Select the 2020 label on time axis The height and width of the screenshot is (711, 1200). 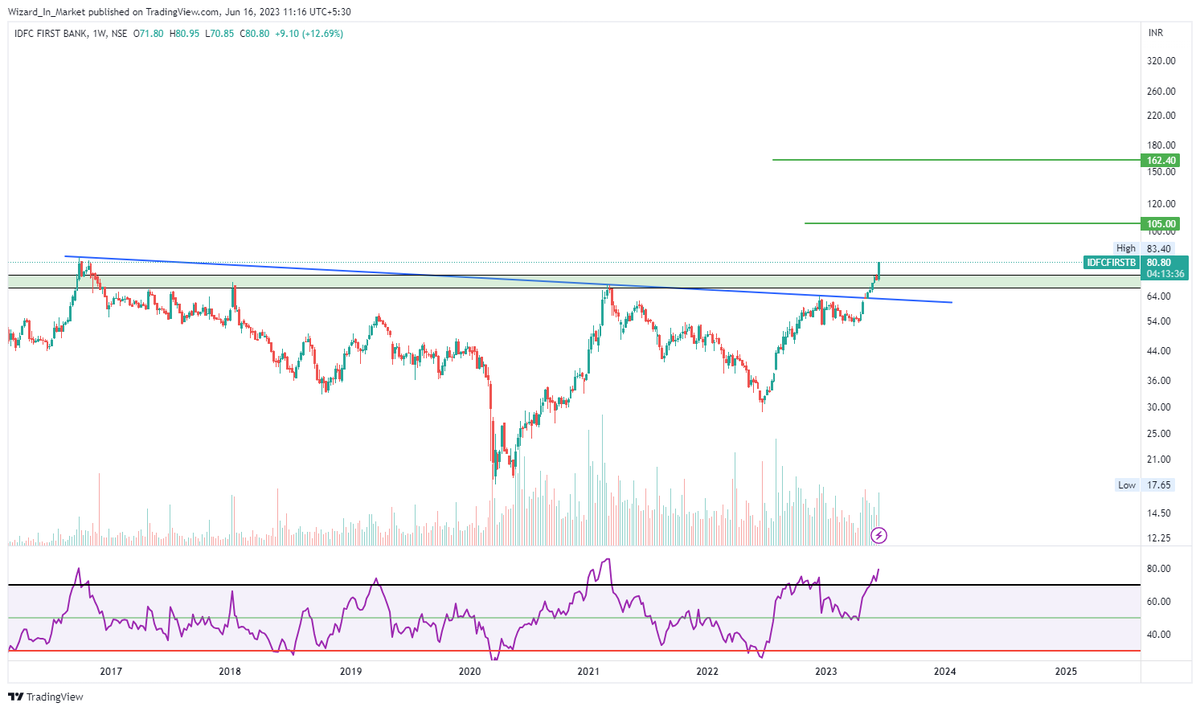[x=468, y=672]
